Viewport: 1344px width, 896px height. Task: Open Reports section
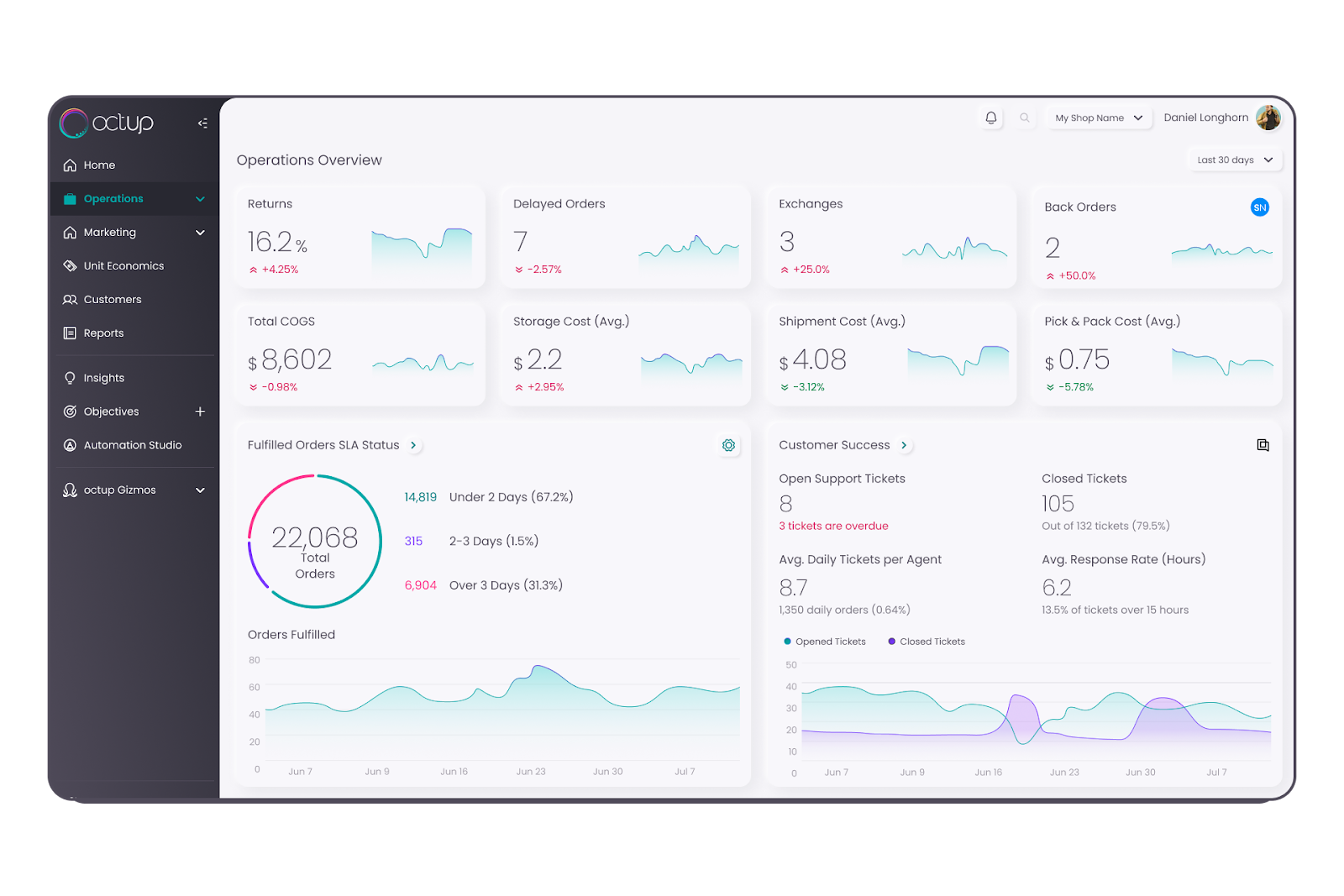pyautogui.click(x=134, y=333)
